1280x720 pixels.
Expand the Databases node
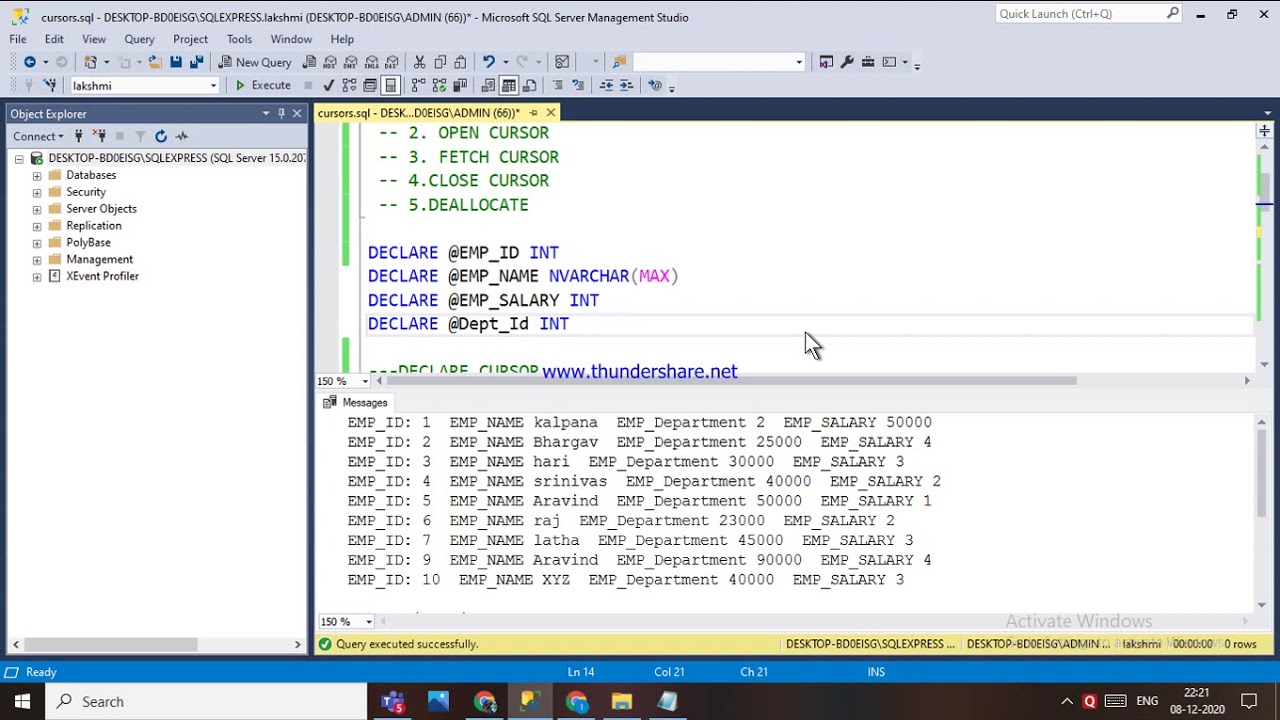37,175
